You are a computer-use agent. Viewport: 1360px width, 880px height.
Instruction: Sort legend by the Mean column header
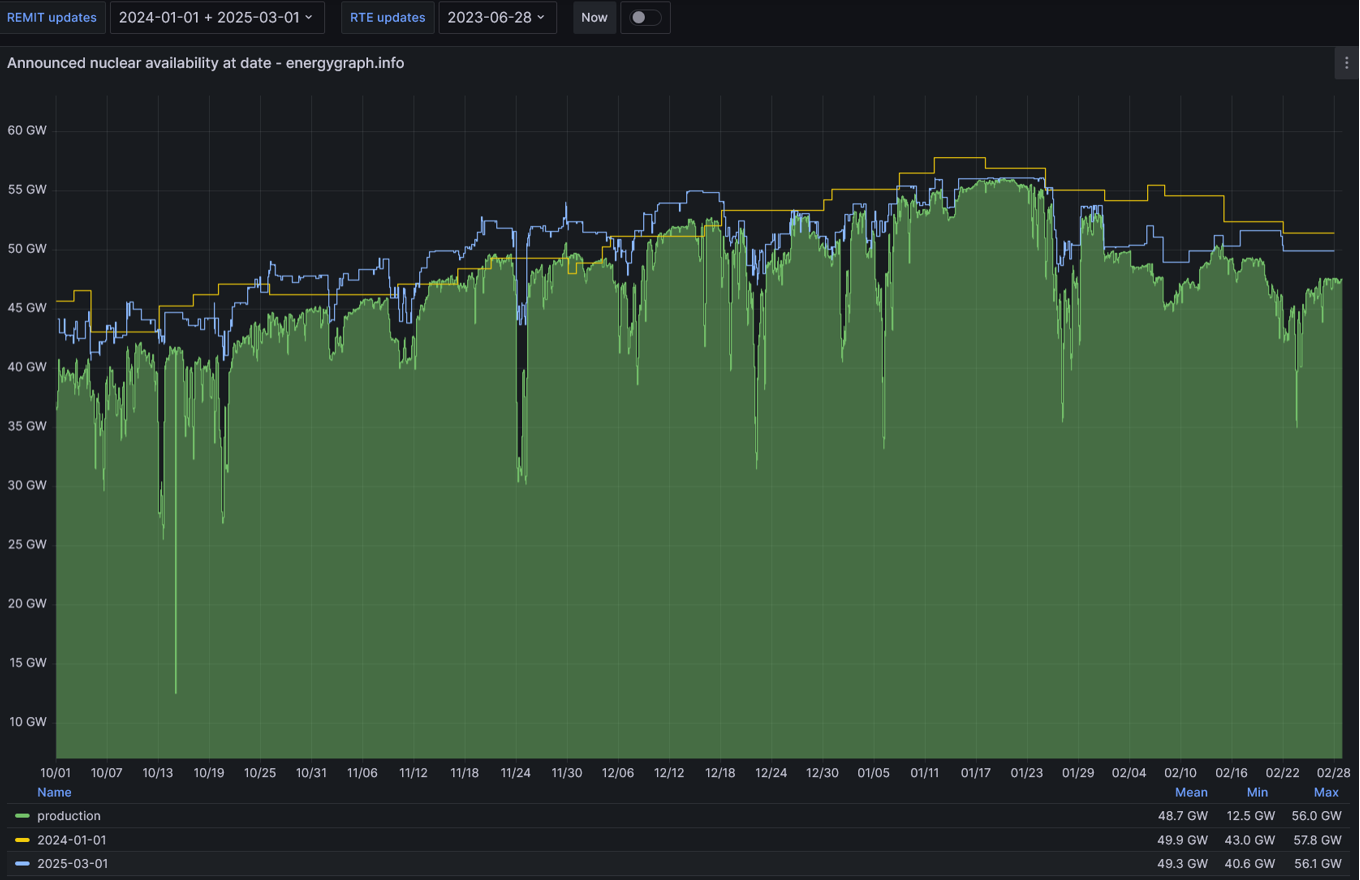click(1190, 792)
